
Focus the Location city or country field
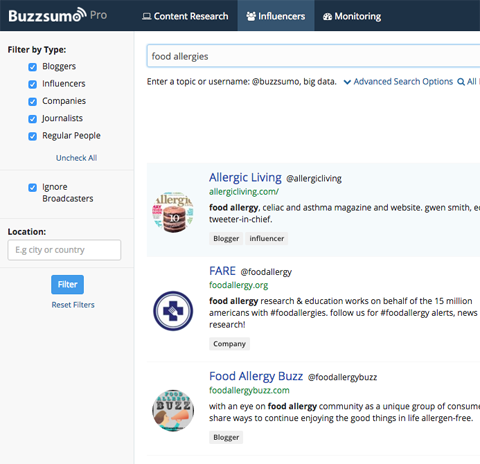click(x=64, y=250)
